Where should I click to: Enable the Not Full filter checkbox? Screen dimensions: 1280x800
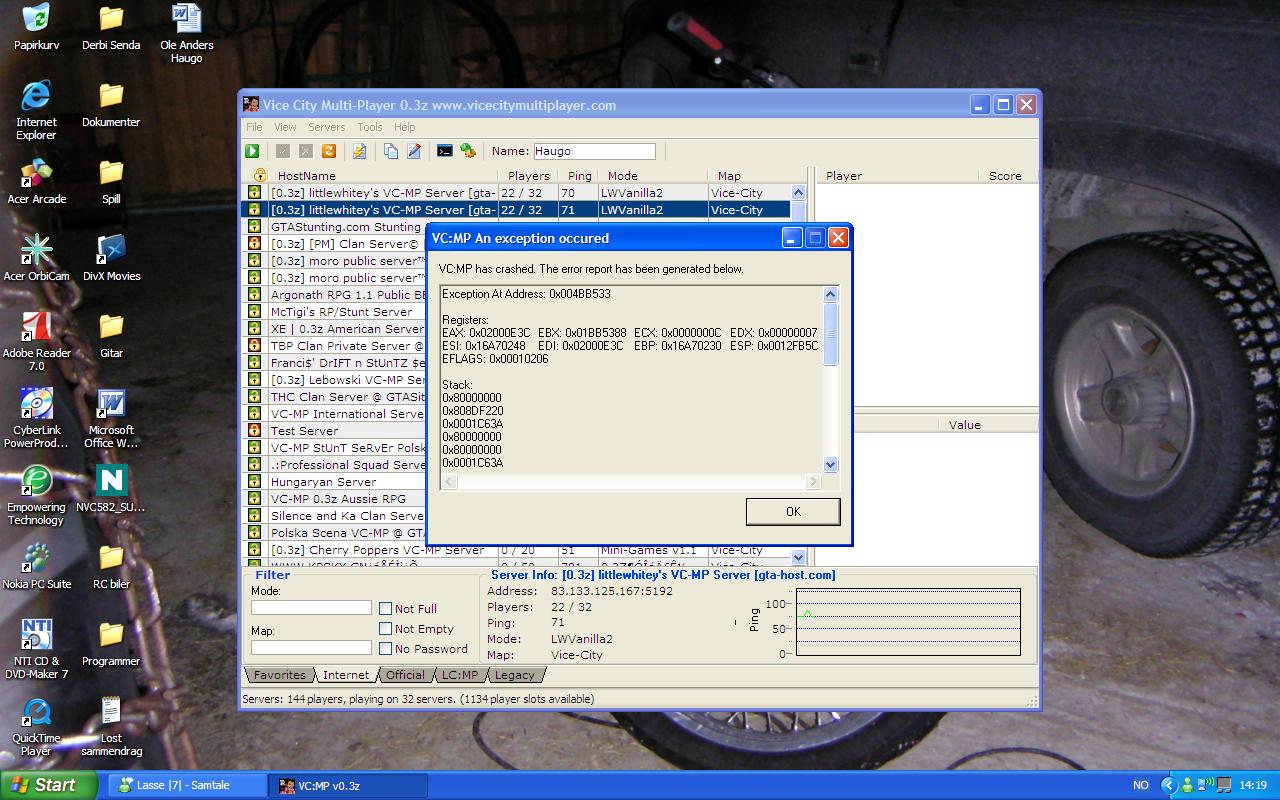(385, 608)
